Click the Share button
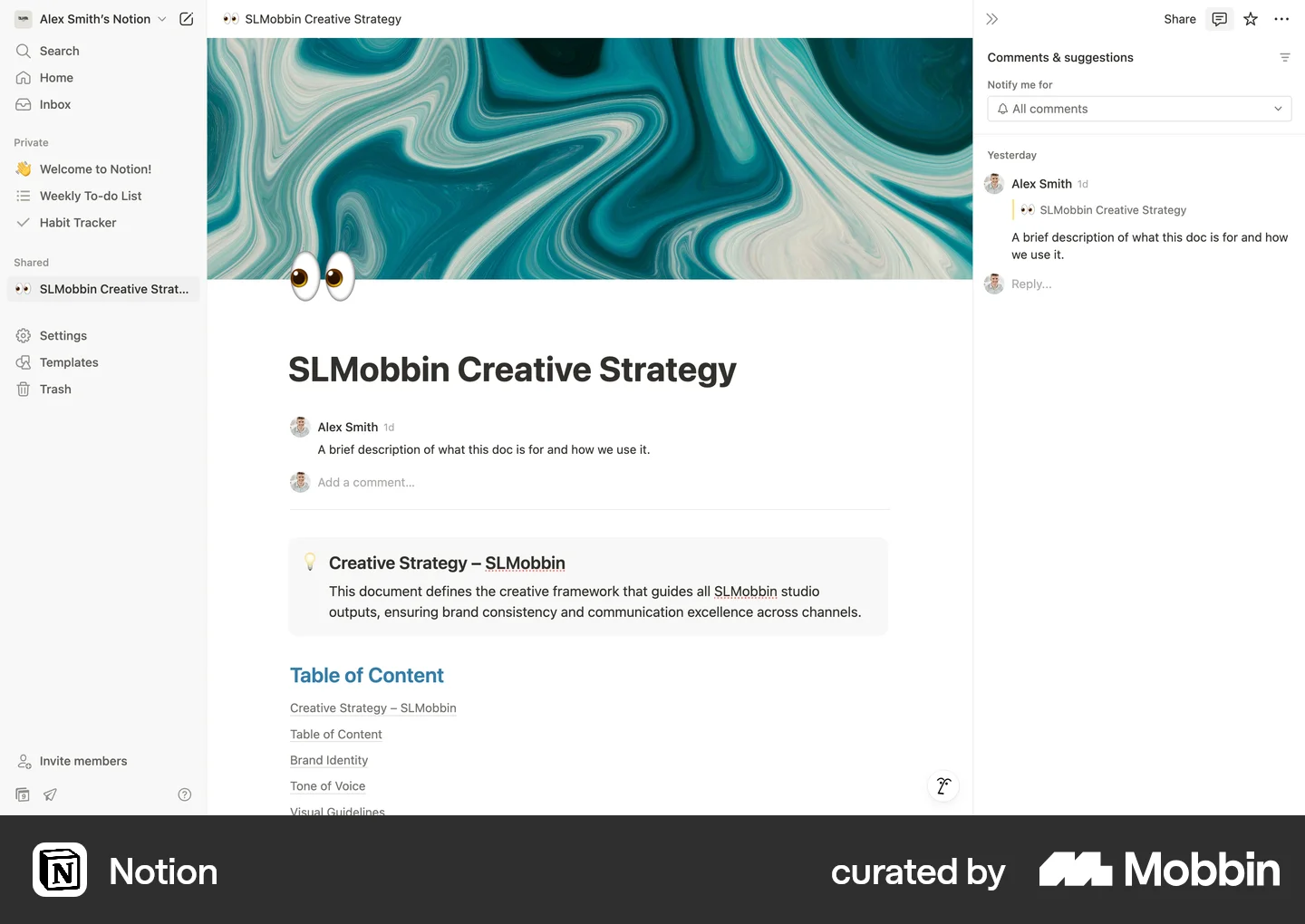1305x924 pixels. coord(1180,19)
